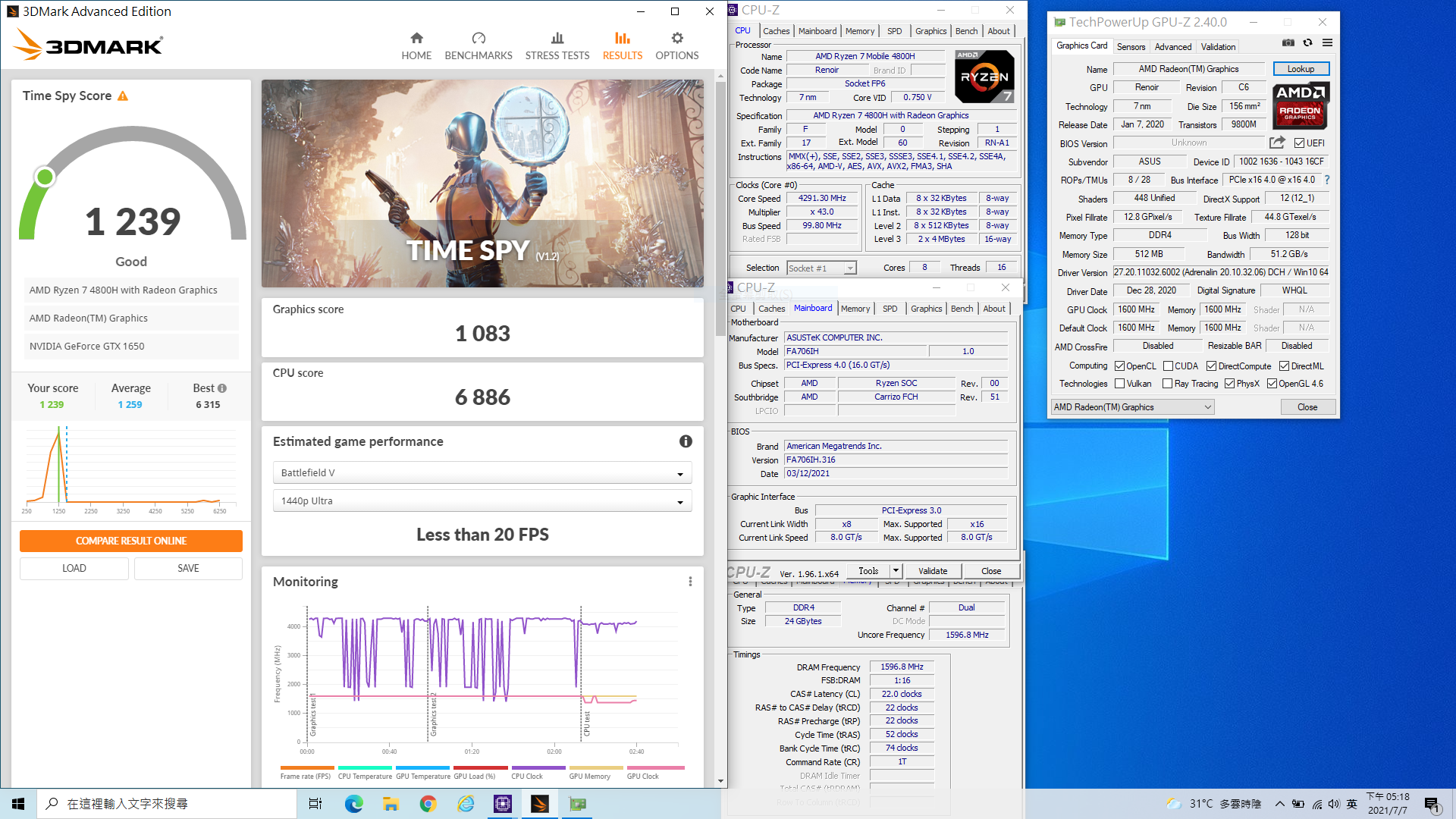Click SAVE button in 3DMark

click(188, 568)
